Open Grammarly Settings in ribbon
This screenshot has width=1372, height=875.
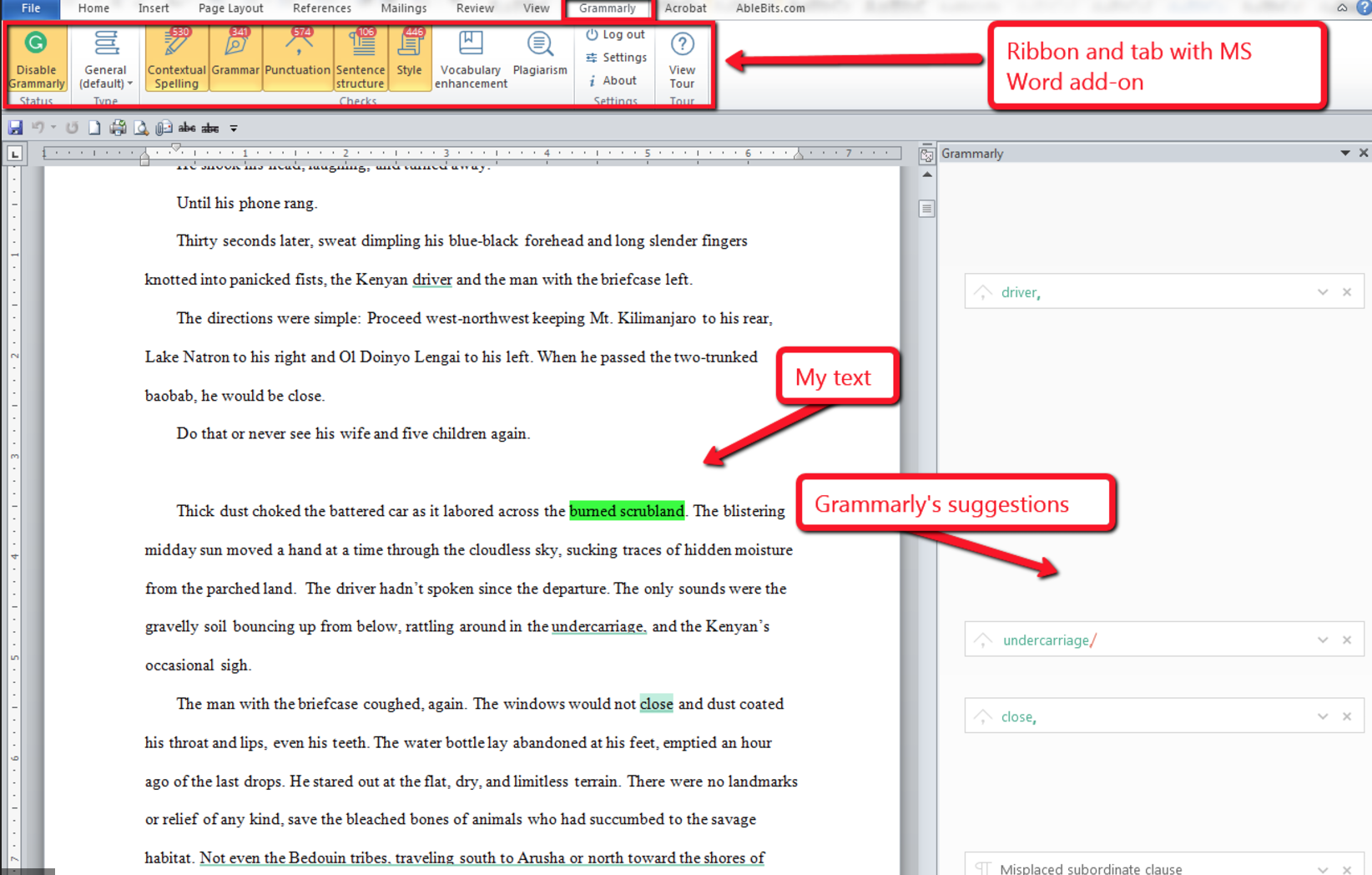click(616, 58)
